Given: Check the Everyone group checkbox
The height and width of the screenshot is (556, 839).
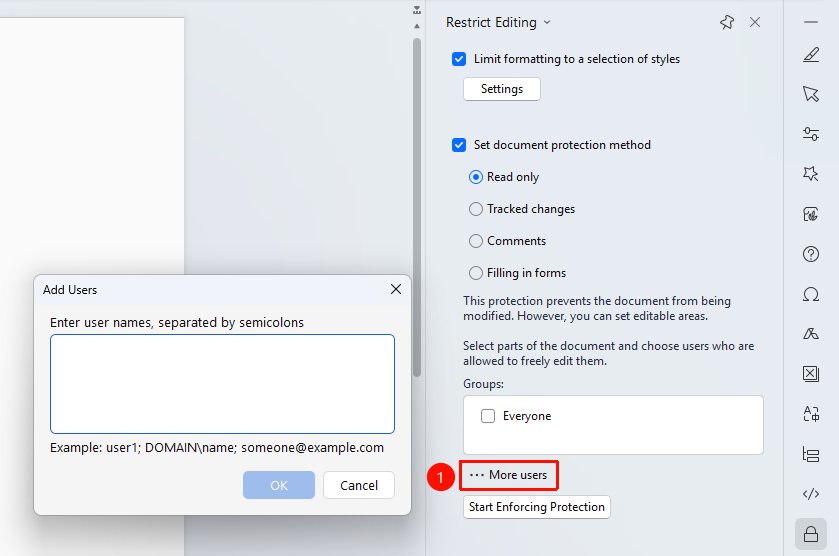Looking at the screenshot, I should coord(487,416).
